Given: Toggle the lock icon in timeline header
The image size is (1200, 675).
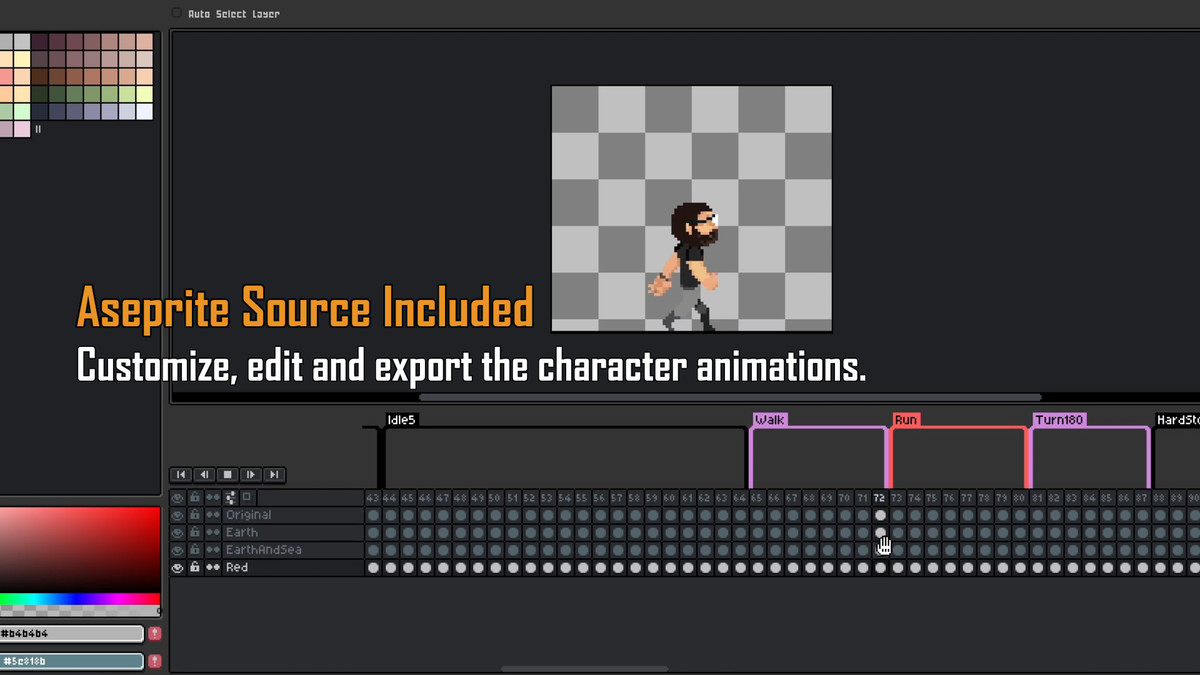Looking at the screenshot, I should click(x=195, y=497).
